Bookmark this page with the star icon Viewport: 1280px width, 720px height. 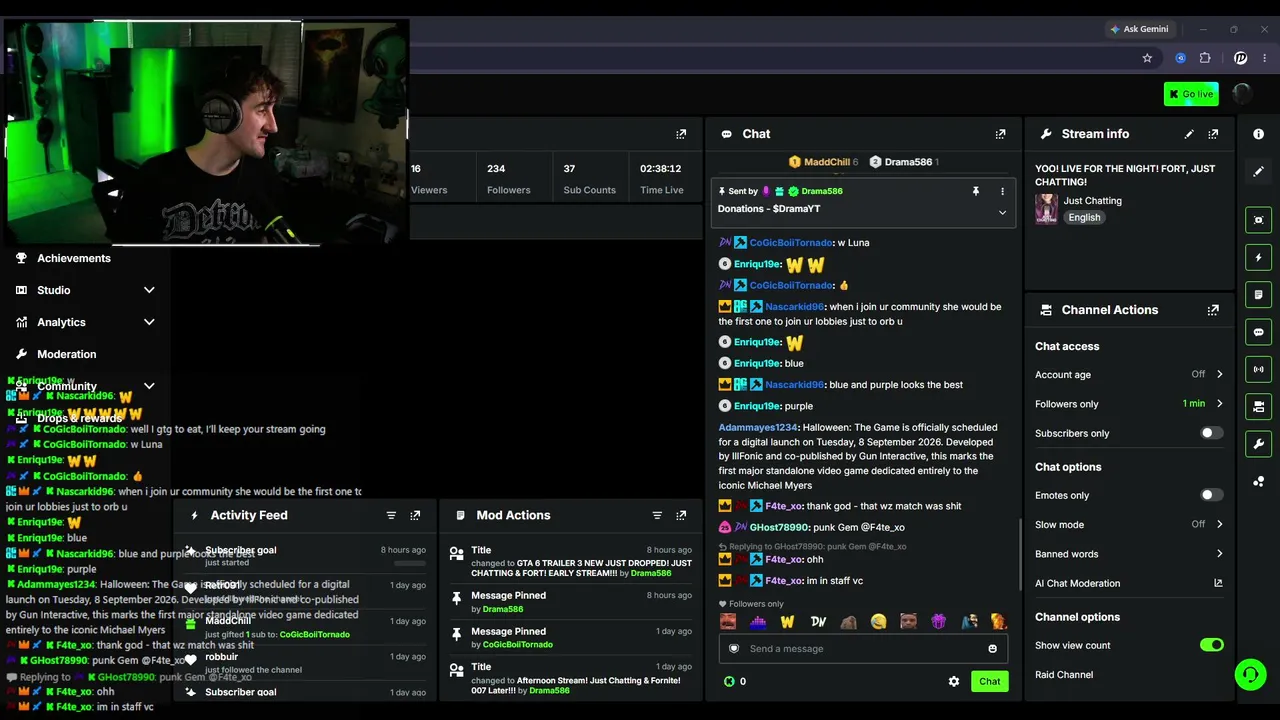(x=1147, y=58)
